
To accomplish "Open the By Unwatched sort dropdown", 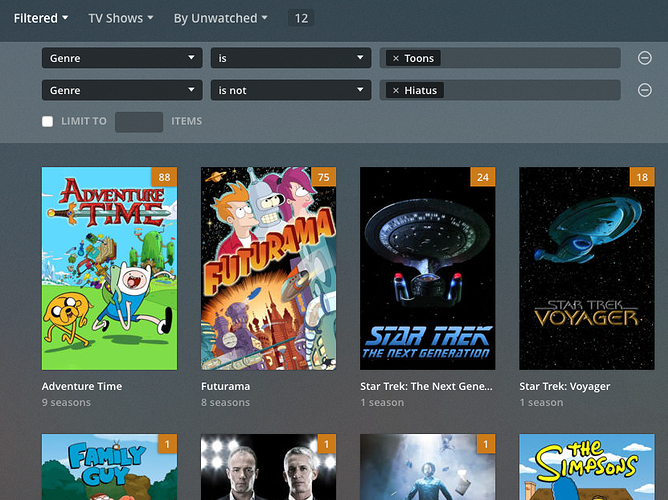I will [220, 18].
